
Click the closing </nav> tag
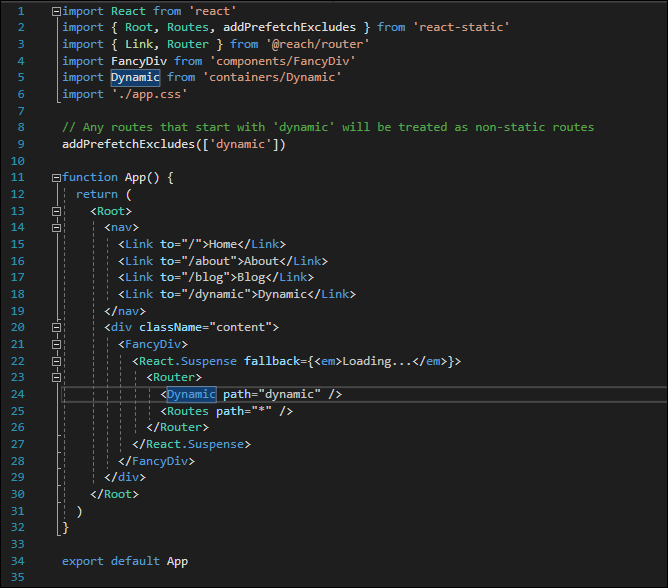[125, 311]
